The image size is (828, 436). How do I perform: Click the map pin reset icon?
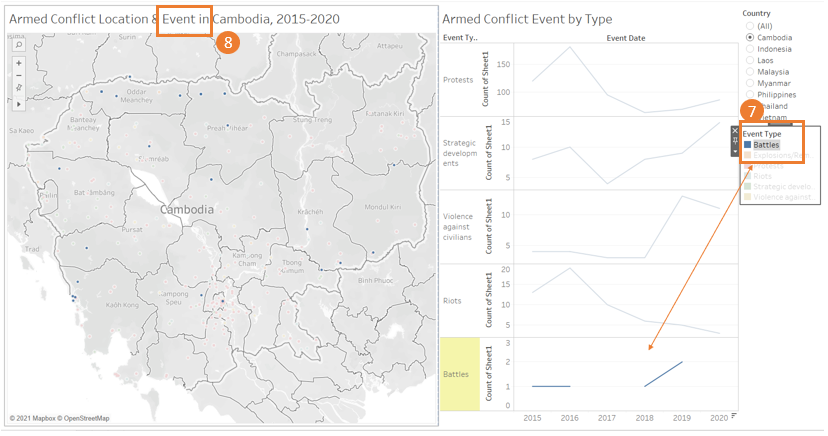pos(18,89)
